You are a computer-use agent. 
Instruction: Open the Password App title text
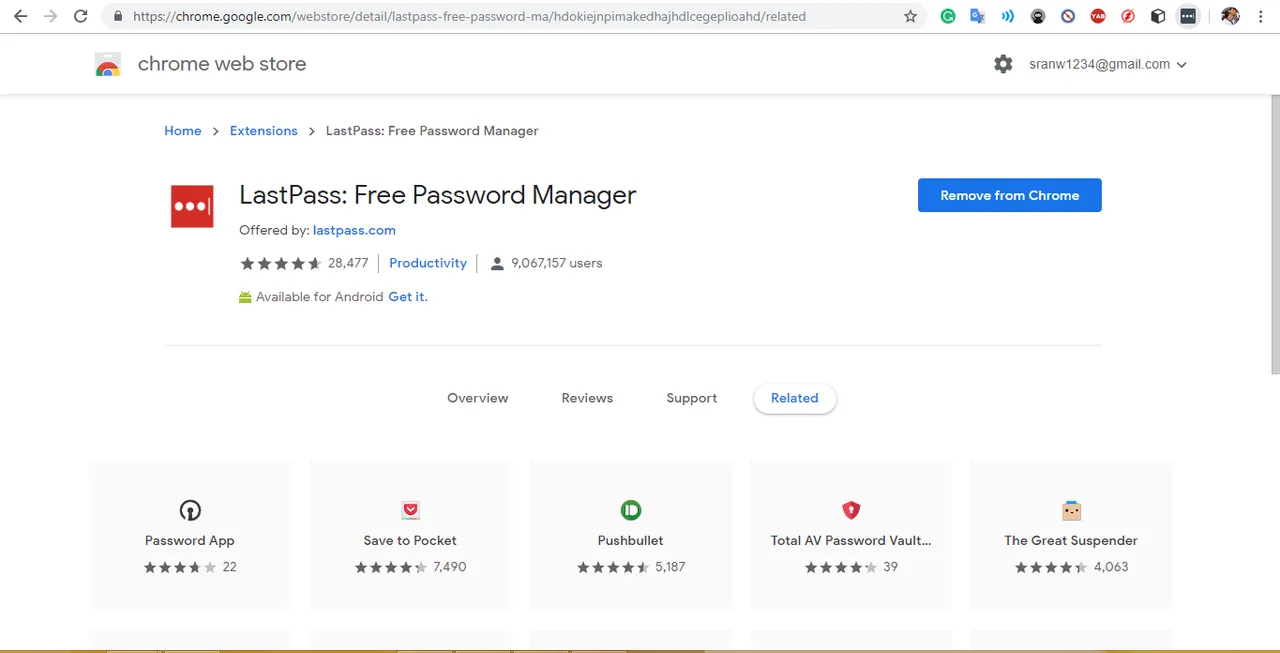[x=190, y=540]
